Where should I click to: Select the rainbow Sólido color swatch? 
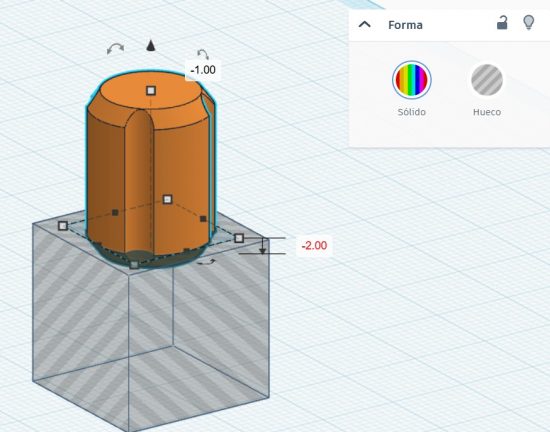click(x=411, y=80)
